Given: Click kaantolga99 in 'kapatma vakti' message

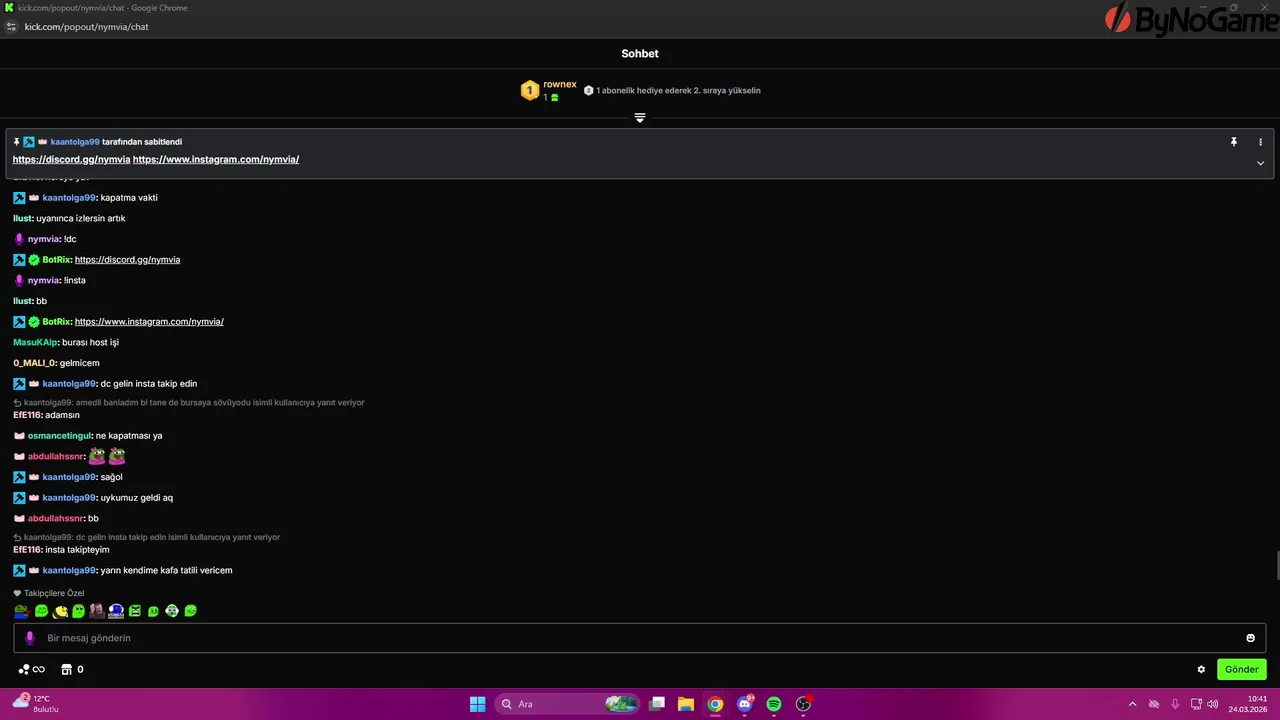Looking at the screenshot, I should (x=69, y=198).
